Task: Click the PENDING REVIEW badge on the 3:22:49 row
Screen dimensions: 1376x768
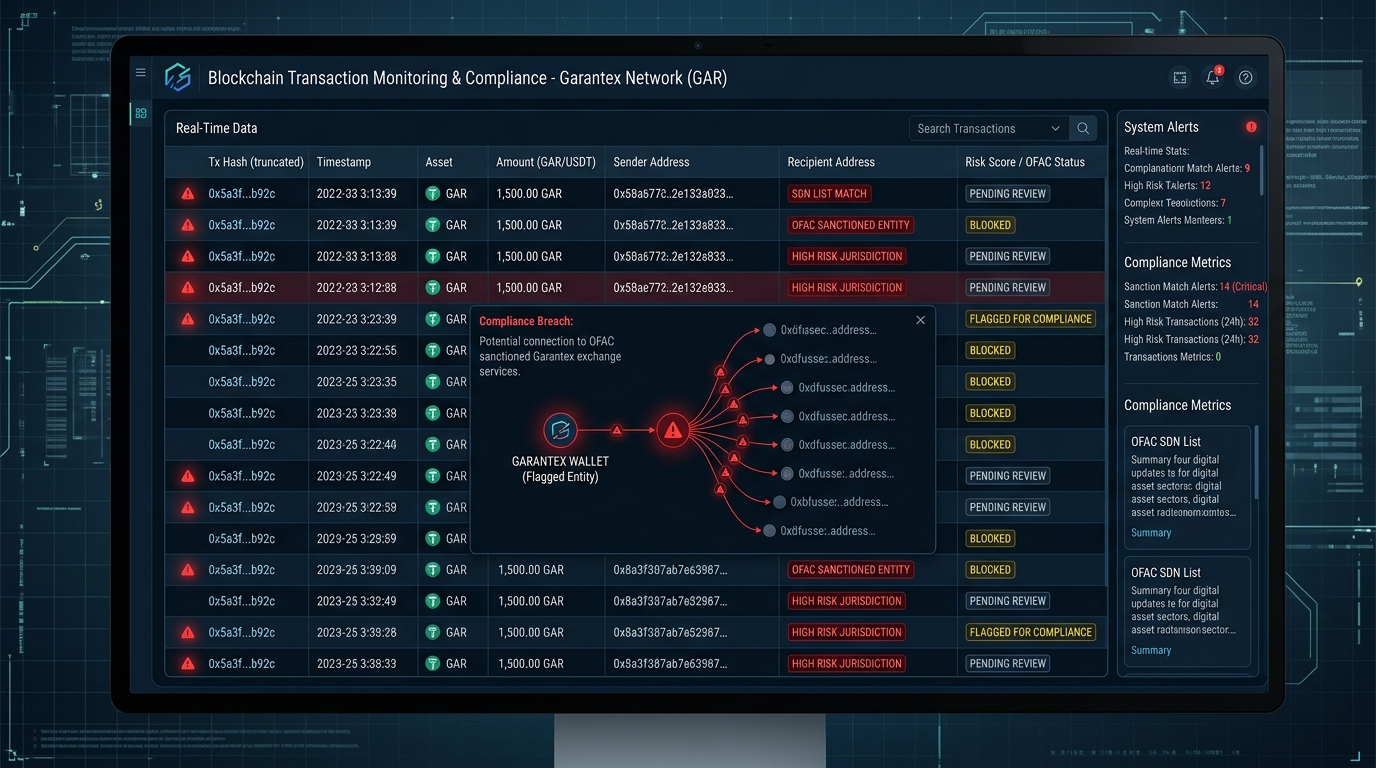Action: point(1007,476)
